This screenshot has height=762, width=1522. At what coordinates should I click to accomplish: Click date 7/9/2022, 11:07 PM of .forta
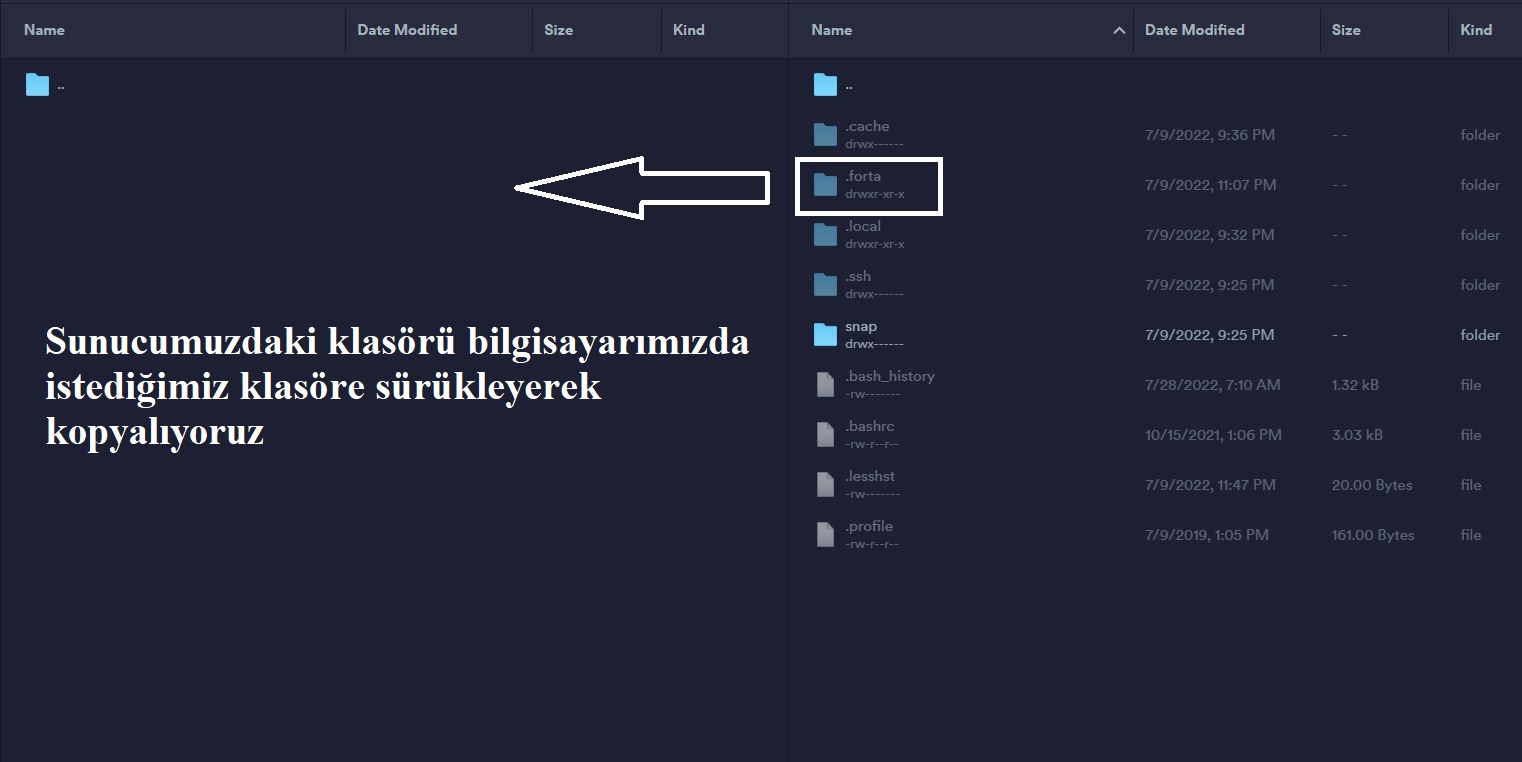point(1211,185)
